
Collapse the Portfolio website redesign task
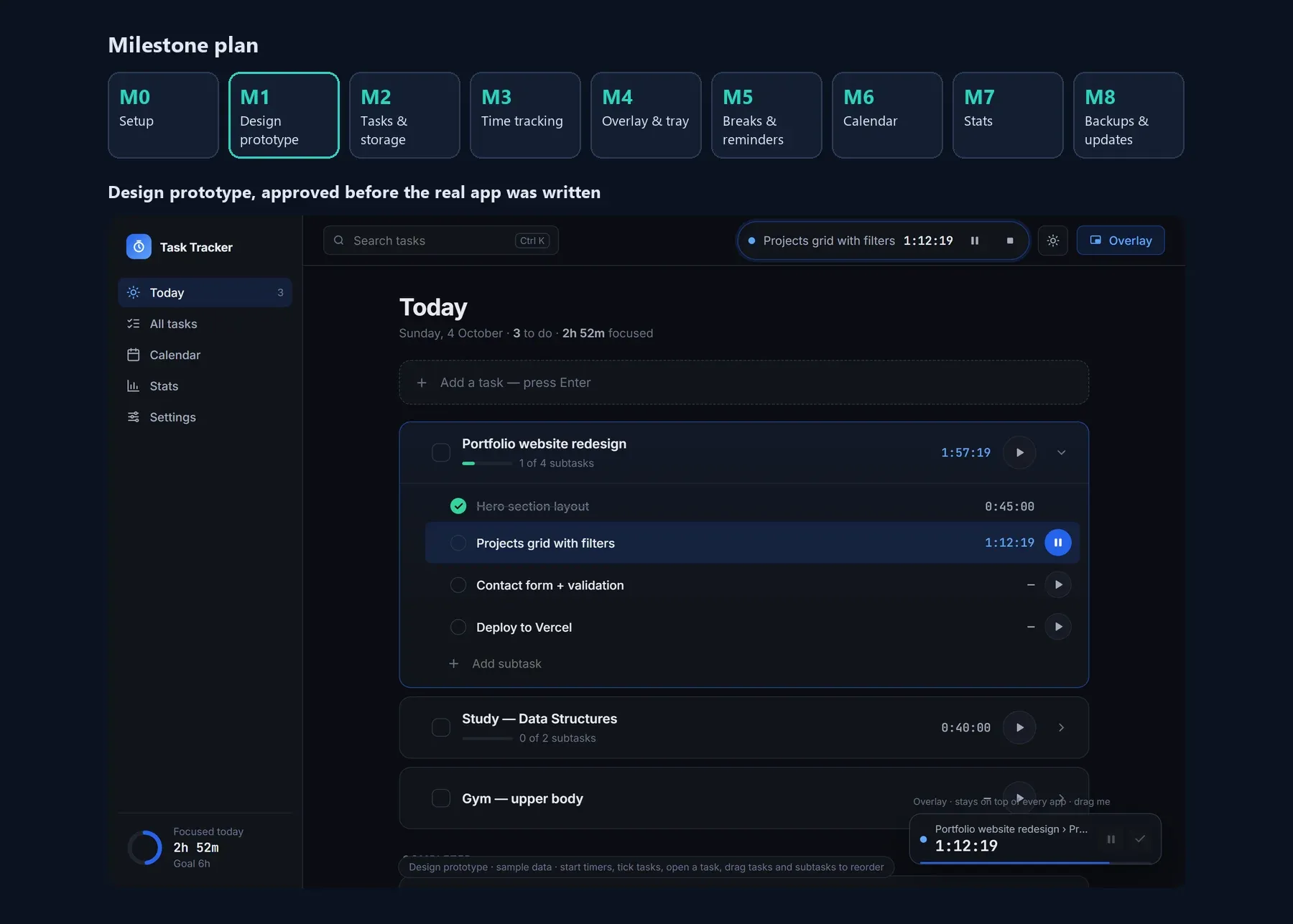tap(1061, 452)
